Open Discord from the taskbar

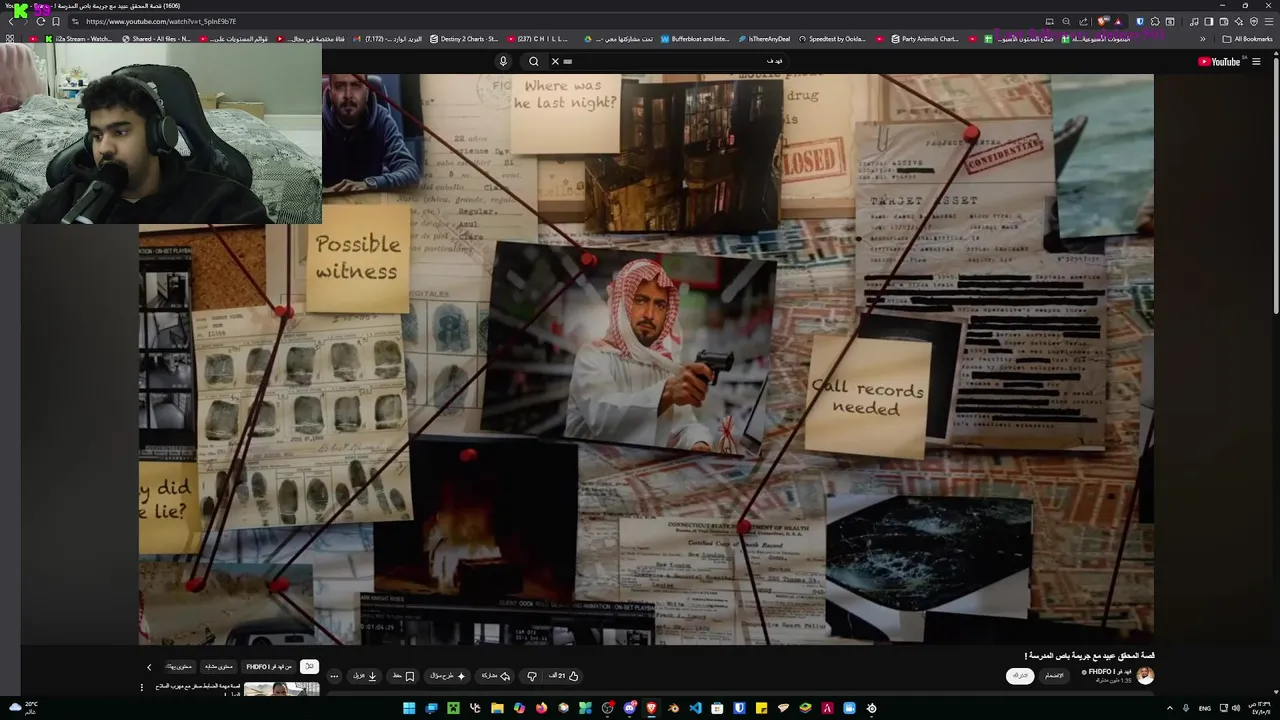click(629, 708)
